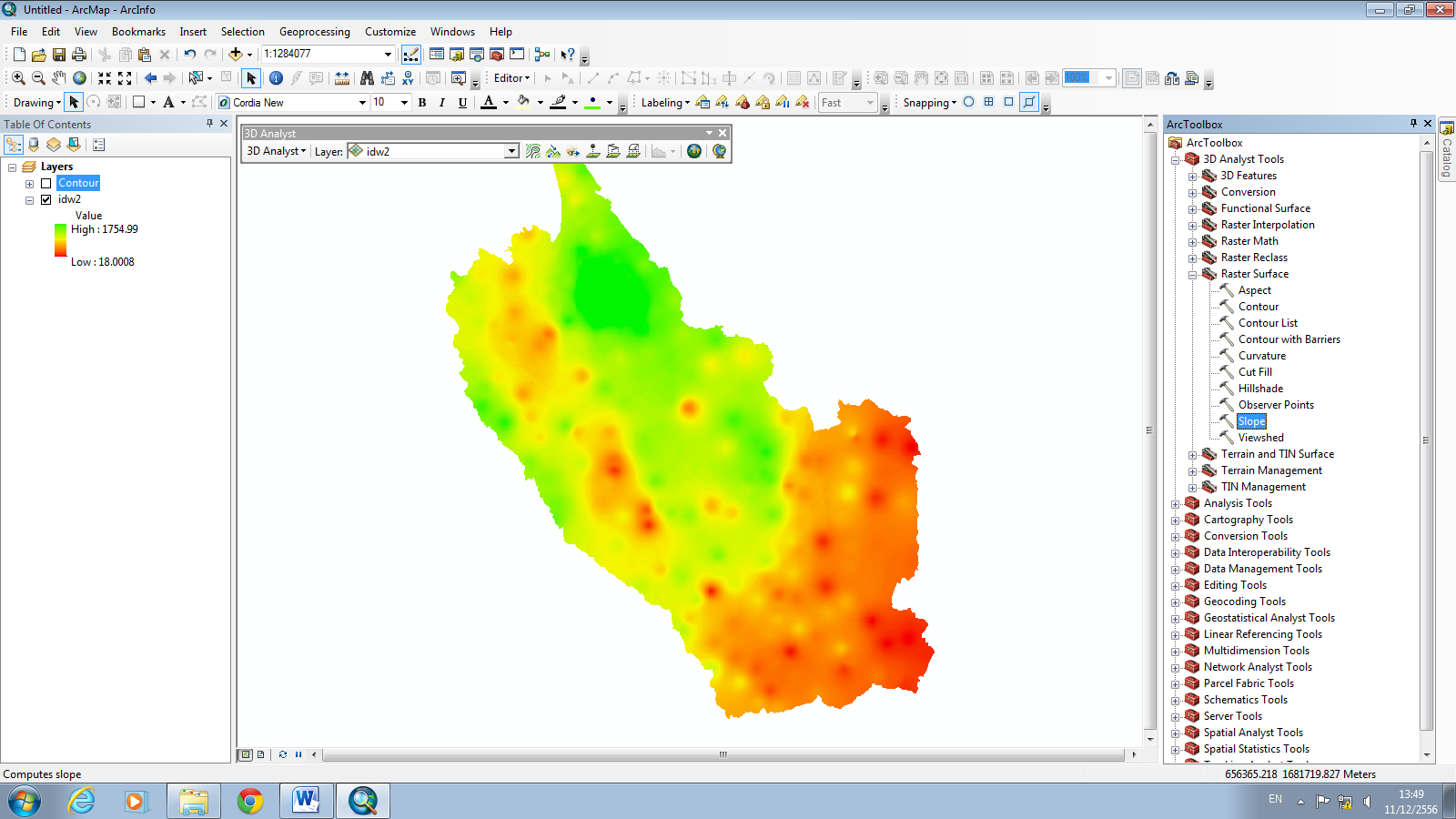Open the font color swatch

[490, 102]
